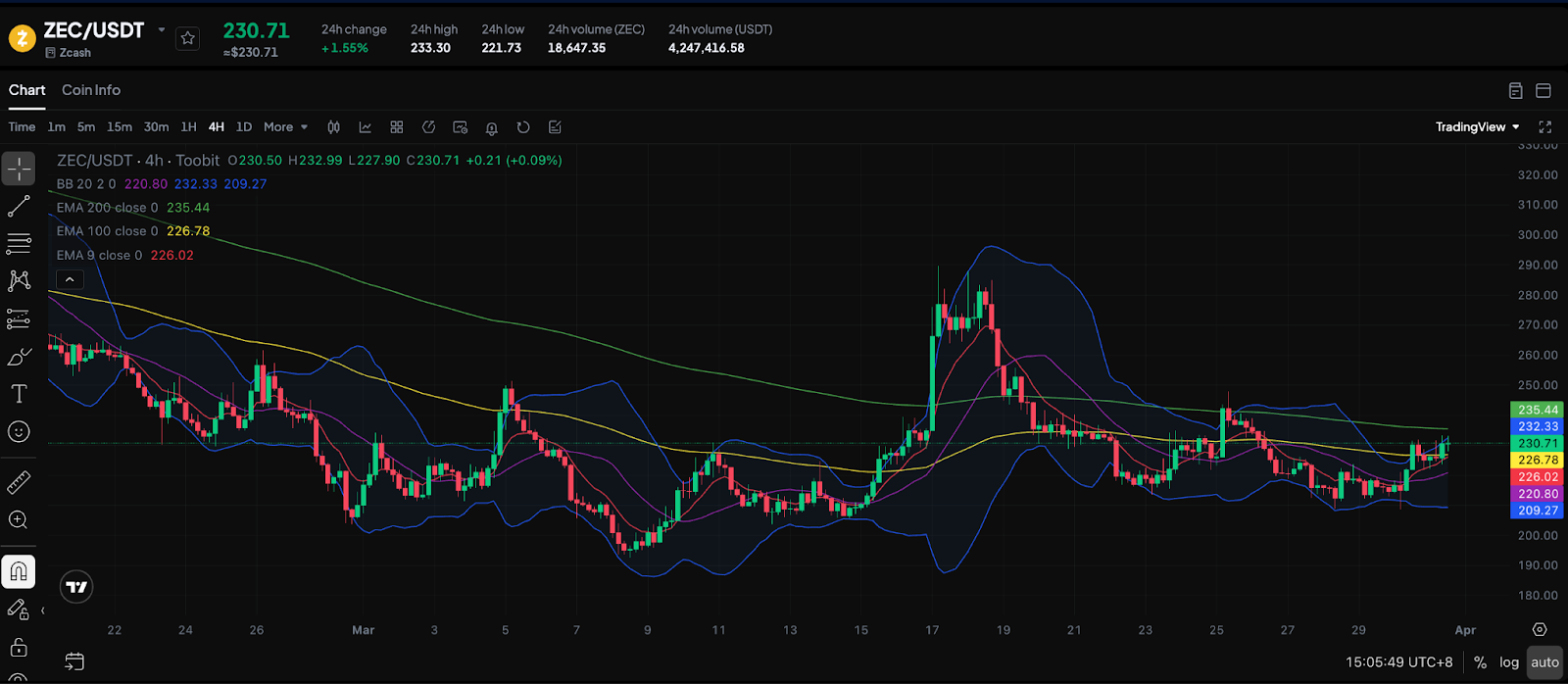Click the price alert bell icon

click(492, 127)
